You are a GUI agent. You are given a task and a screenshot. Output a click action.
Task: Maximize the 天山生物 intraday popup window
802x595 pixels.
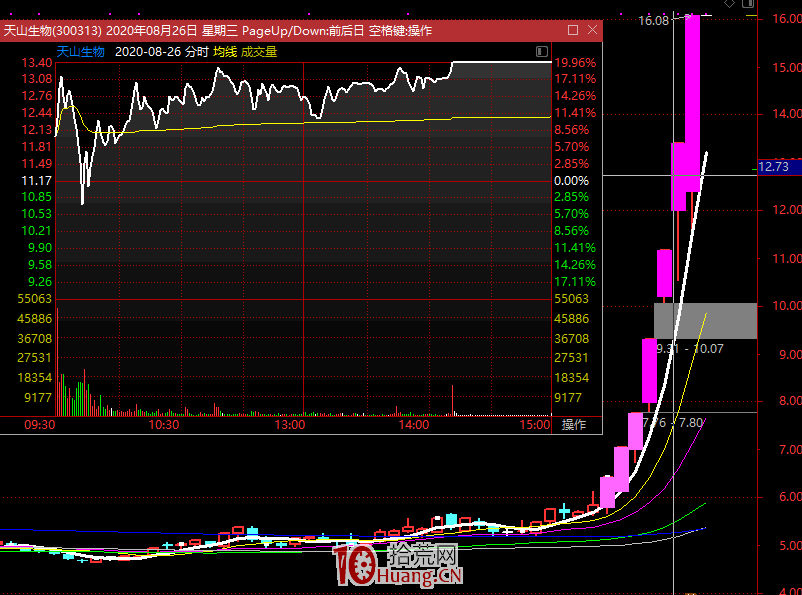(573, 30)
